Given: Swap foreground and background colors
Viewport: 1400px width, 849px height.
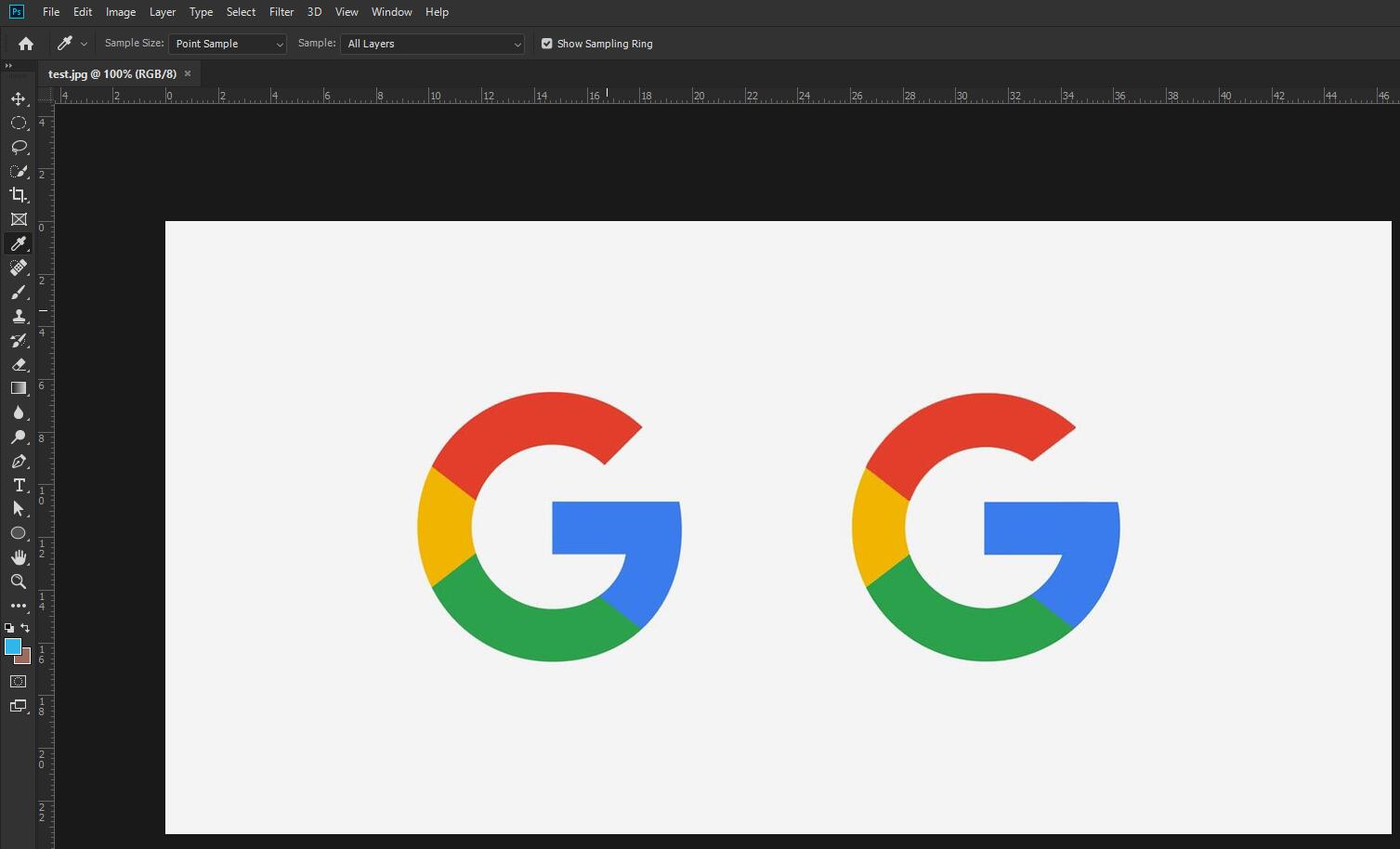Looking at the screenshot, I should pyautogui.click(x=27, y=628).
